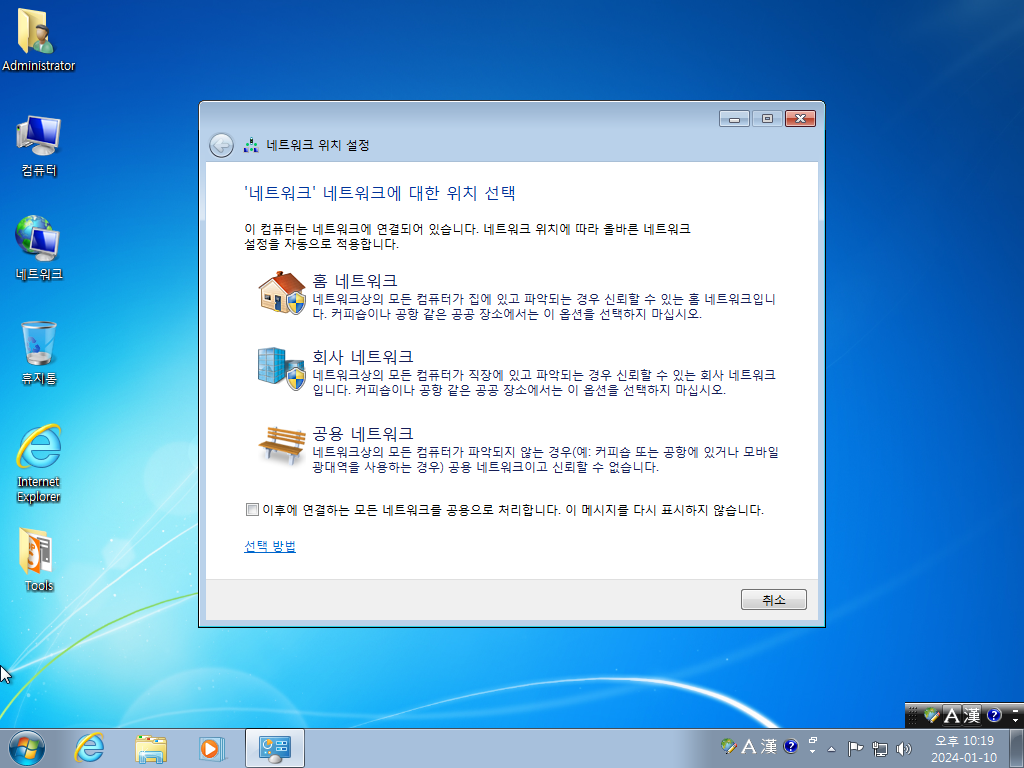Screen dimensions: 1024x768
Task: Open the Windows Start menu orb
Action: click(x=27, y=748)
